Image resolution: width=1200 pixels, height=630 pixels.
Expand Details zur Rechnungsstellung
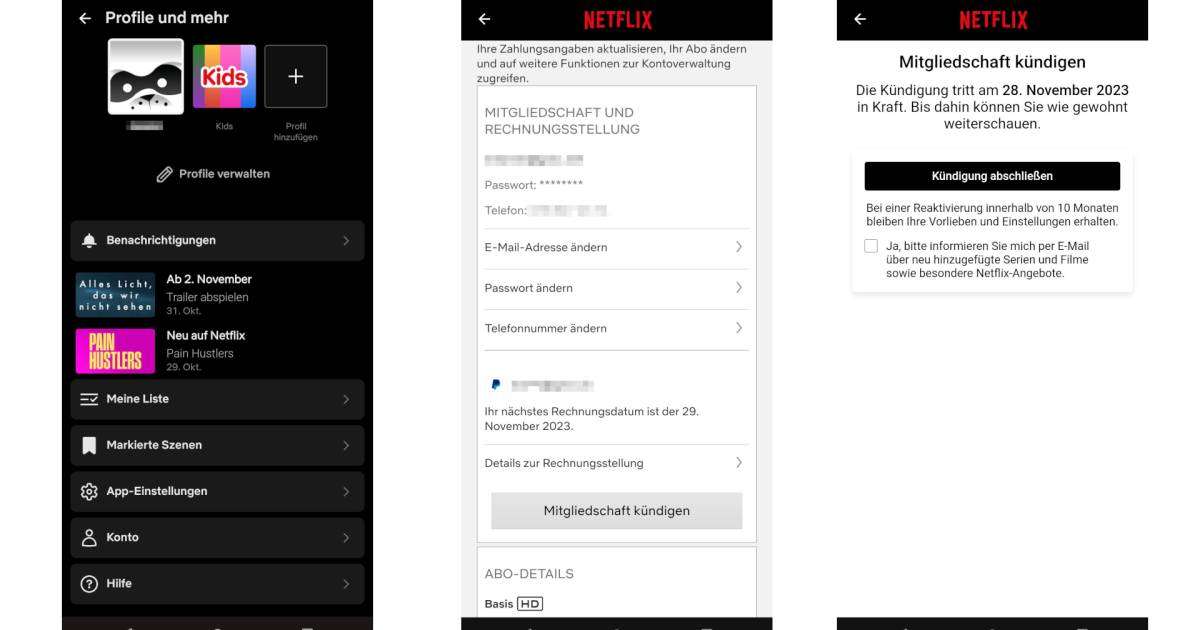coord(616,462)
